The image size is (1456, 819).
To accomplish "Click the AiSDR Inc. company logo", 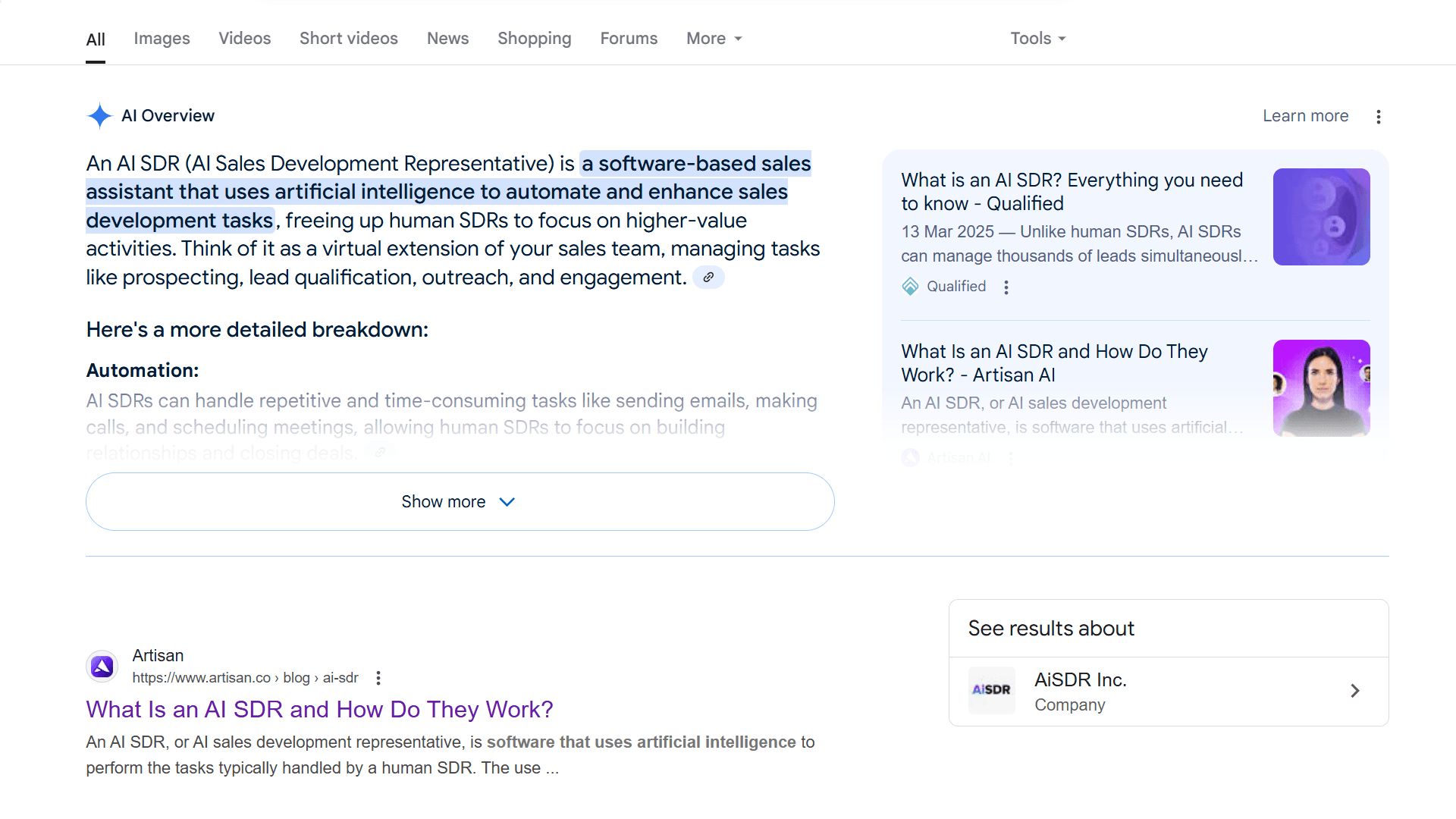I will click(x=991, y=690).
